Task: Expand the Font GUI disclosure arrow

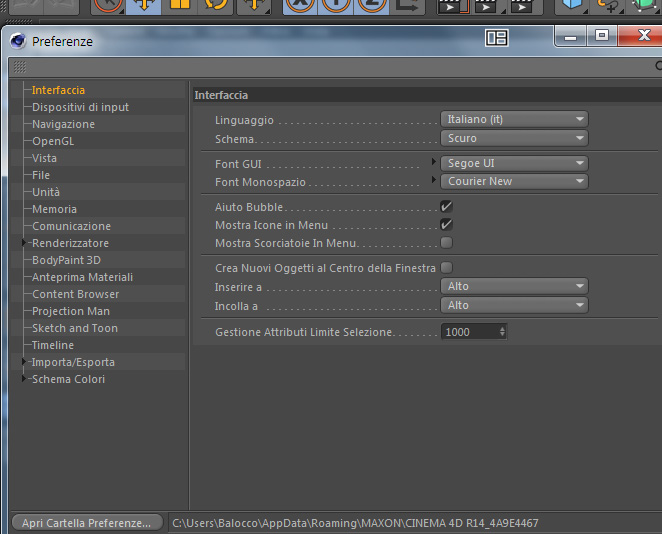Action: [x=434, y=162]
